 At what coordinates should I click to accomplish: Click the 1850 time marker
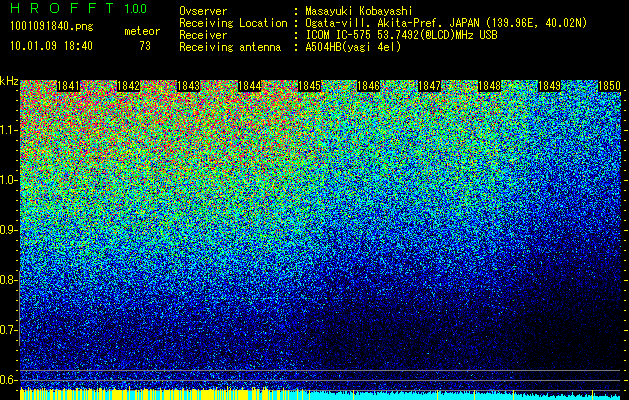click(609, 86)
